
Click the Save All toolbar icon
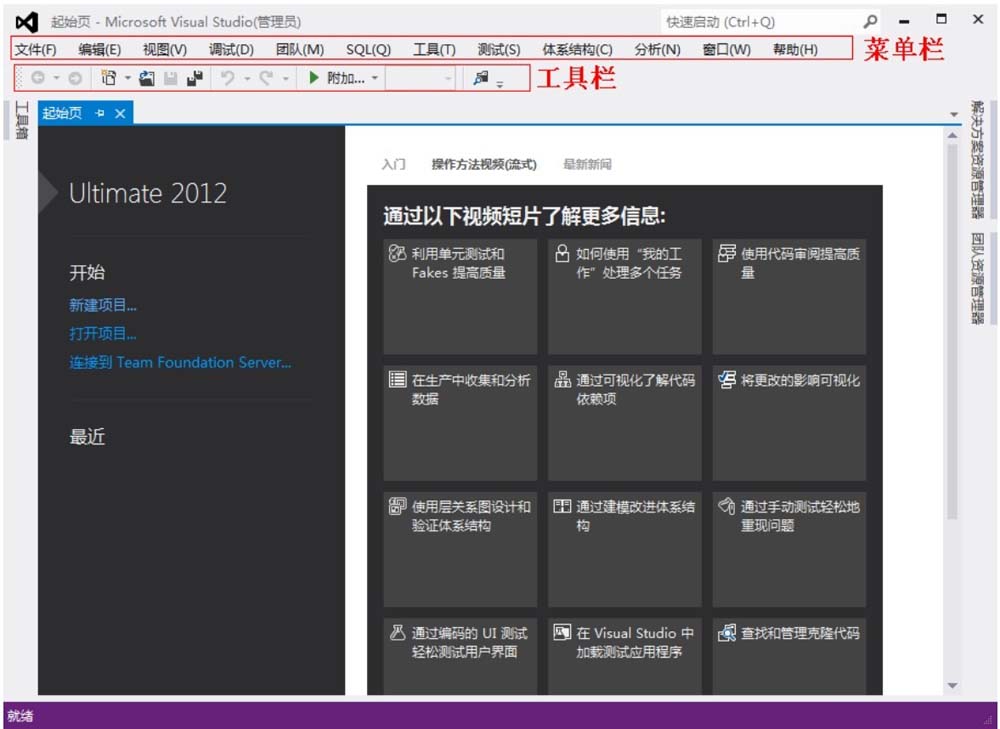[195, 78]
